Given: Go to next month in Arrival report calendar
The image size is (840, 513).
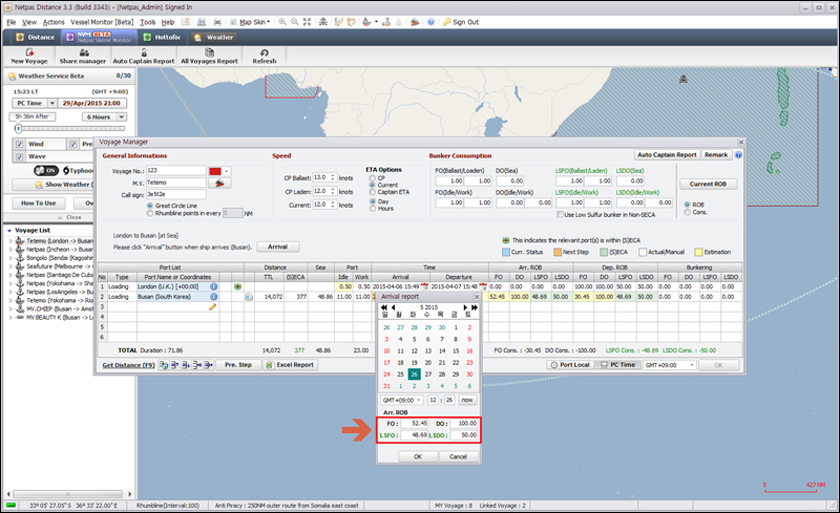Looking at the screenshot, I should point(465,307).
